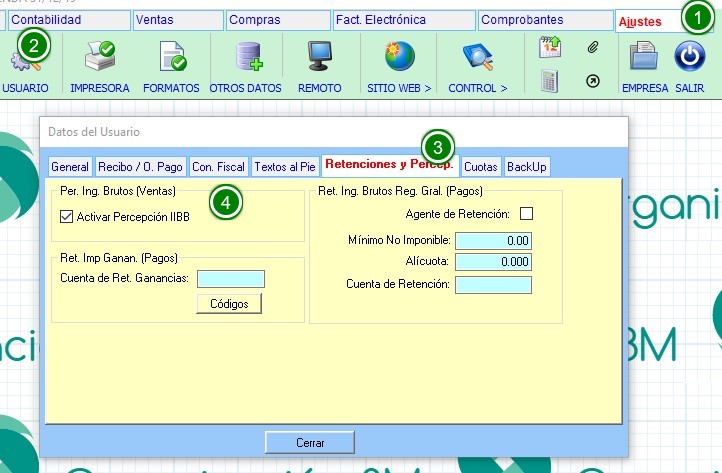Click the IMPRESORA printer icon
The image size is (722, 473).
[100, 56]
